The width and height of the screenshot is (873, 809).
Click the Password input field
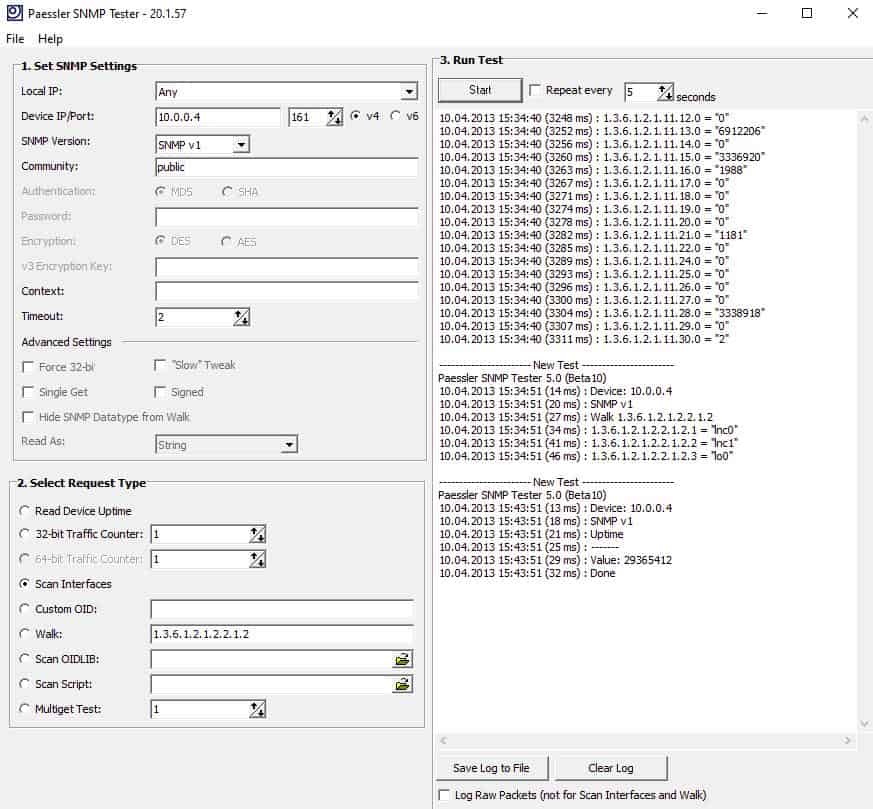point(287,217)
